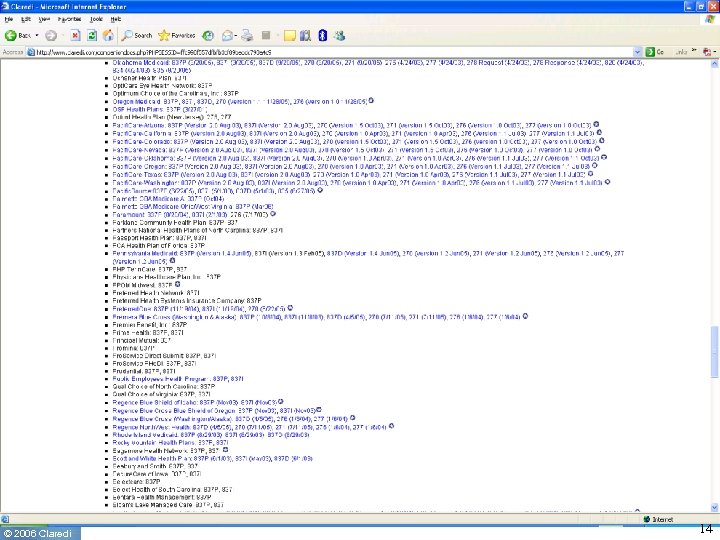This screenshot has height=540, width=720.
Task: Click the info icon after Paramount
Action: [x=273, y=214]
